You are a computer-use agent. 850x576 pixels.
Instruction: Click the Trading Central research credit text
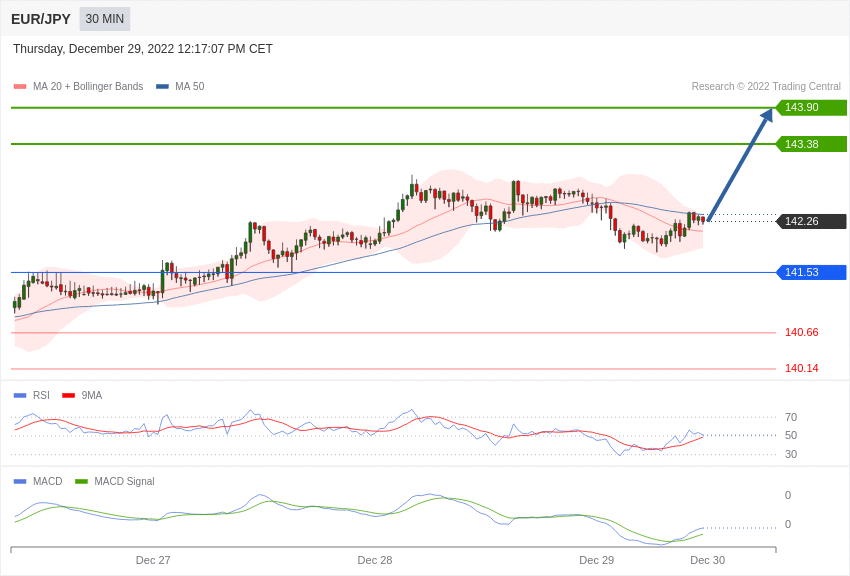point(766,87)
